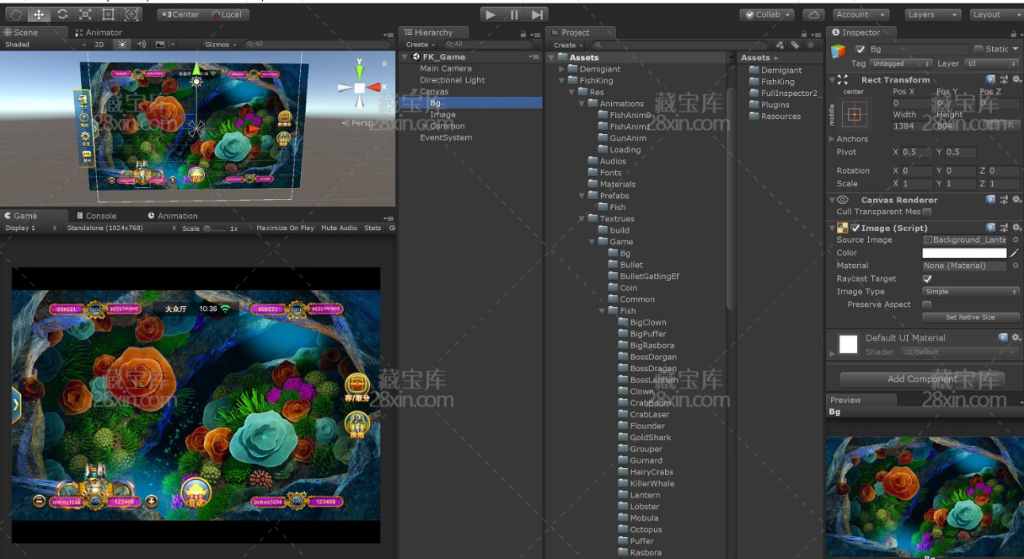Select the Rotate tool

(62, 15)
